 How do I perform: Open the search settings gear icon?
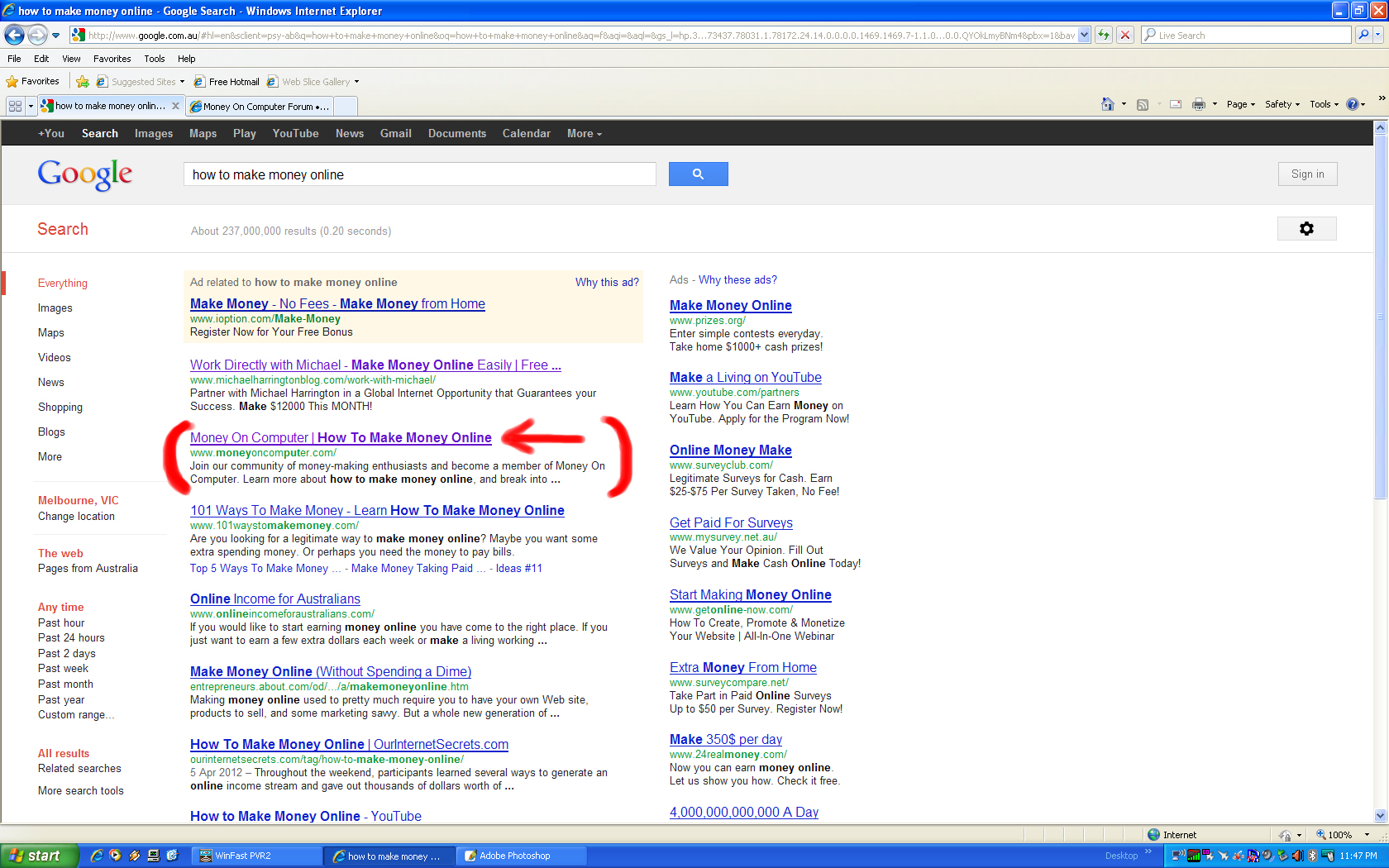pyautogui.click(x=1306, y=229)
